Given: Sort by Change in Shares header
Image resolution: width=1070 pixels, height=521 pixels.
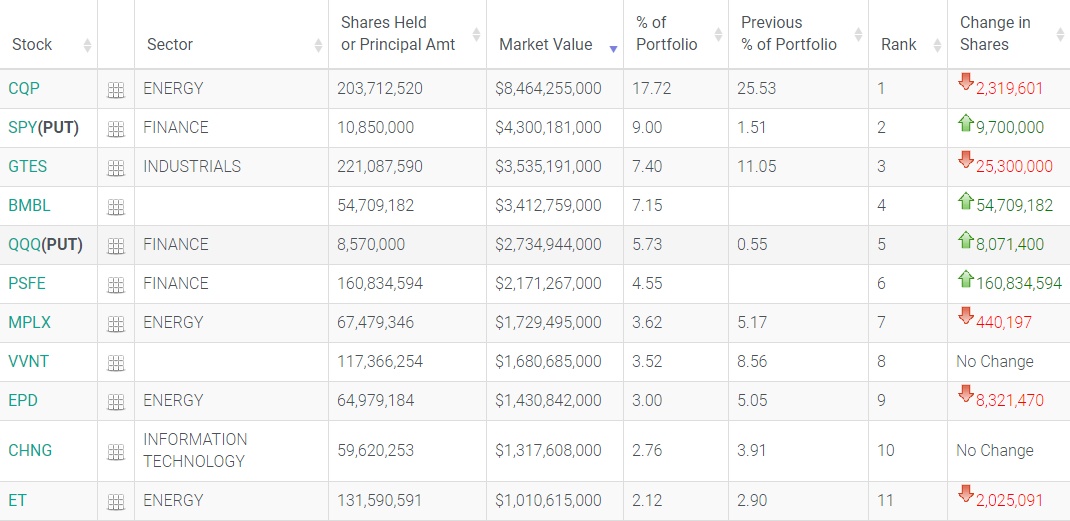Looking at the screenshot, I should tap(995, 33).
